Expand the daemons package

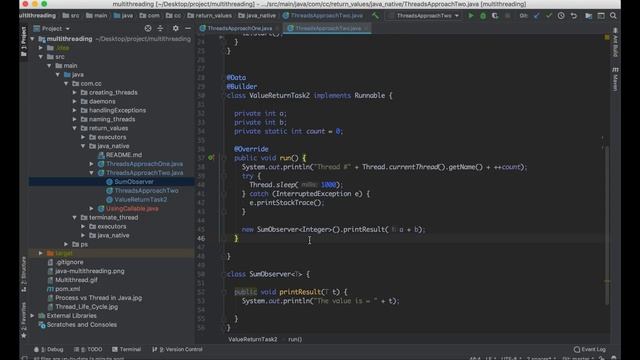(x=75, y=101)
